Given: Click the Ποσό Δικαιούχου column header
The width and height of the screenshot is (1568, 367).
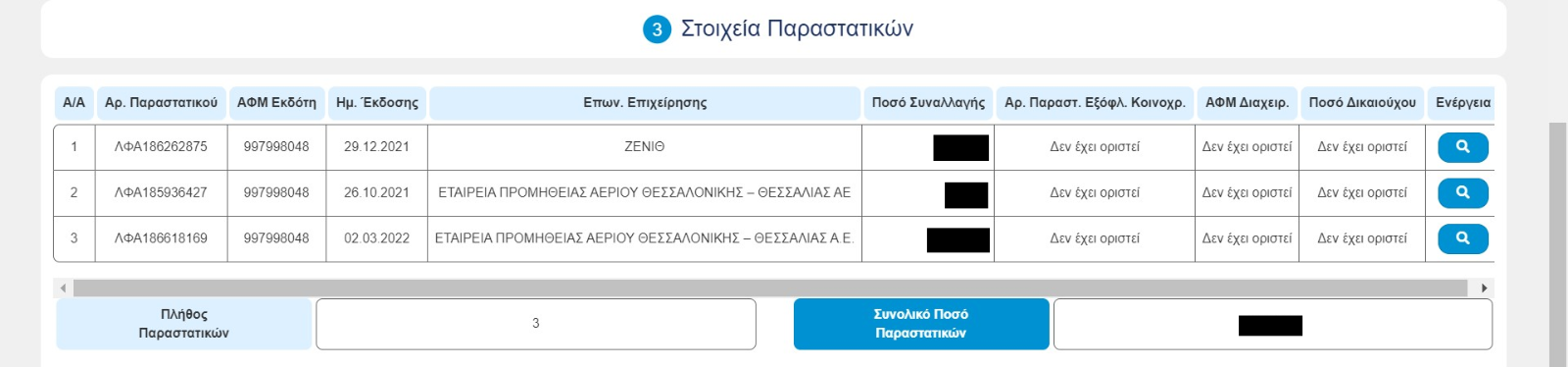Looking at the screenshot, I should 1362,103.
